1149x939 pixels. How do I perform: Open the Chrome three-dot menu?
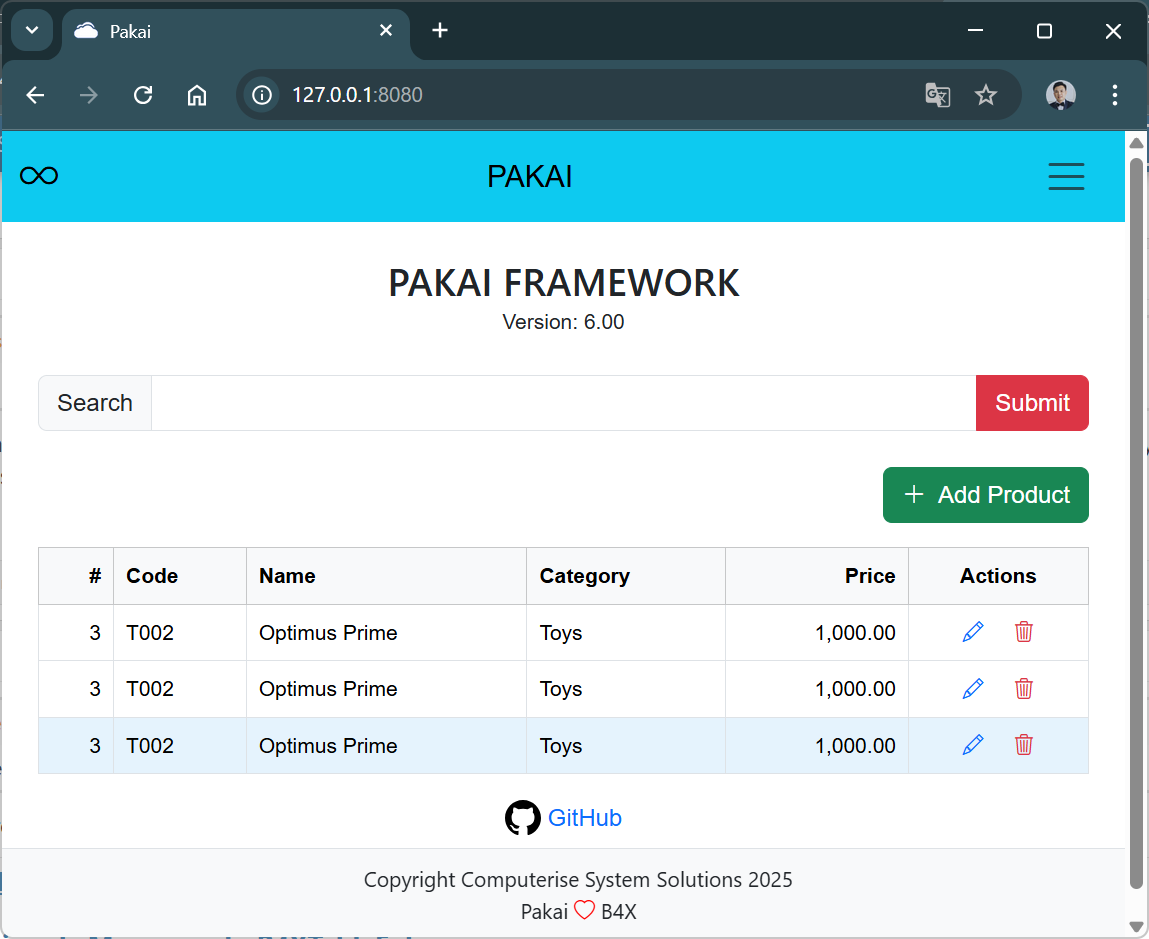pos(1115,95)
